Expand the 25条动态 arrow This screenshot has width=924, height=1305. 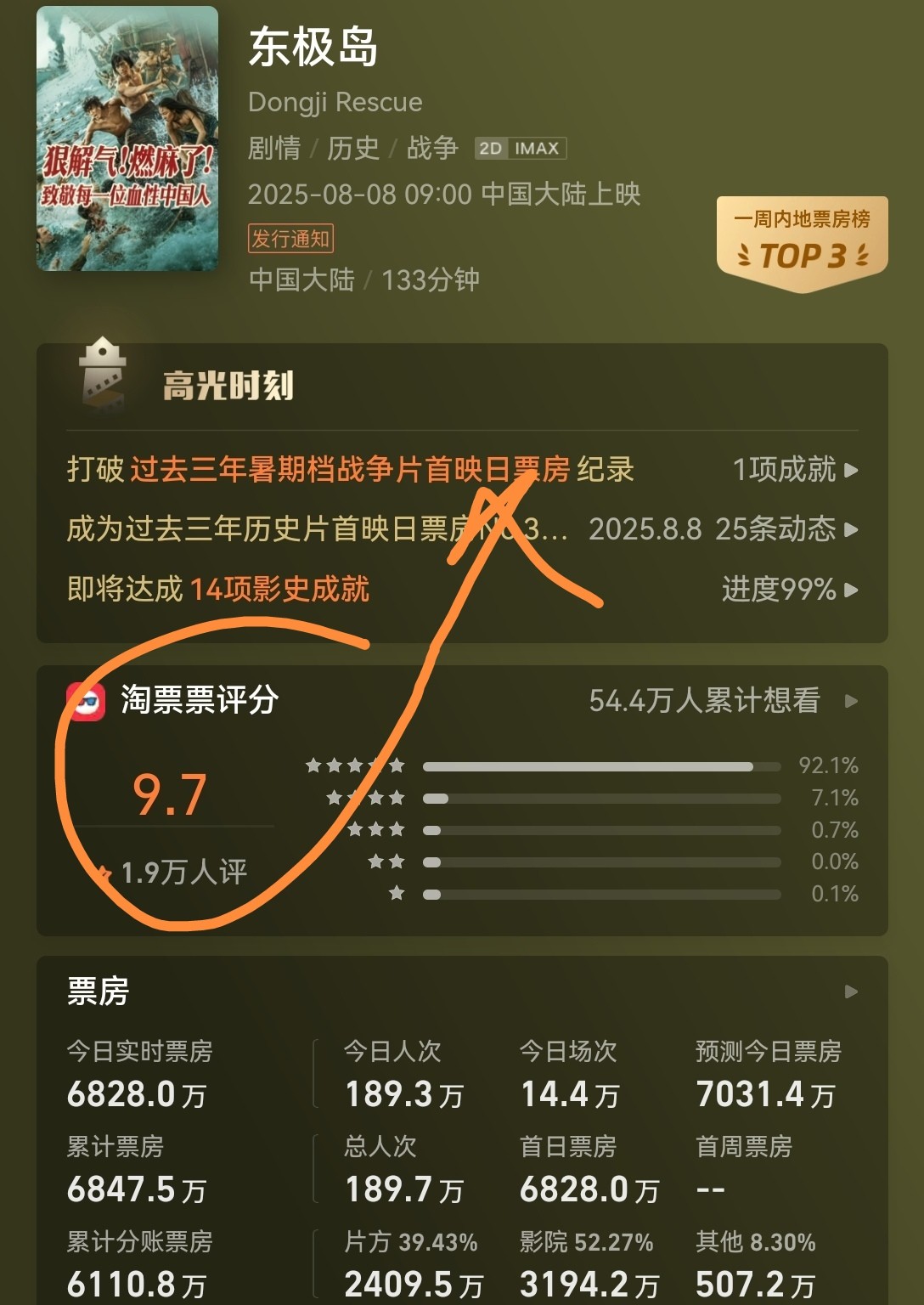click(851, 530)
